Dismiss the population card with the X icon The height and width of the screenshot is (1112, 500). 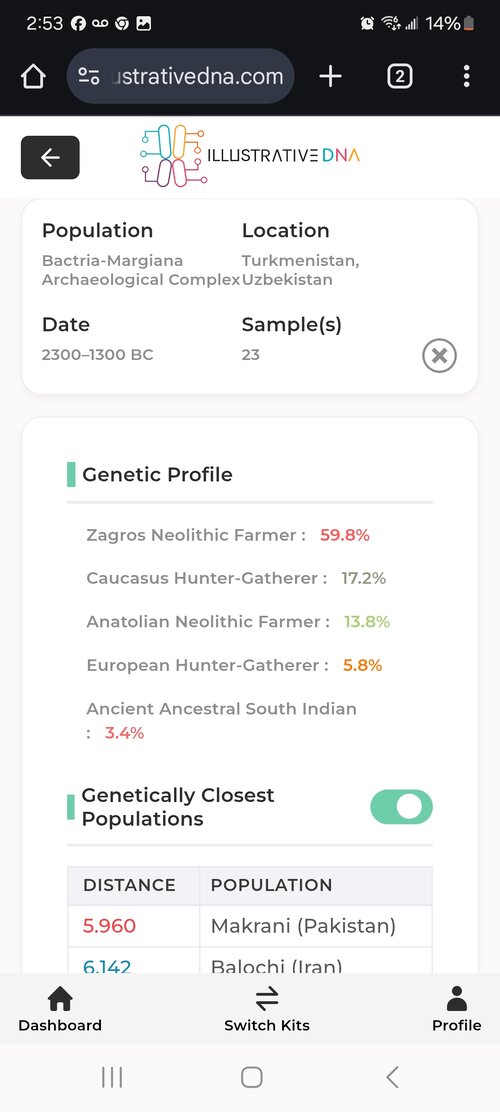[439, 356]
